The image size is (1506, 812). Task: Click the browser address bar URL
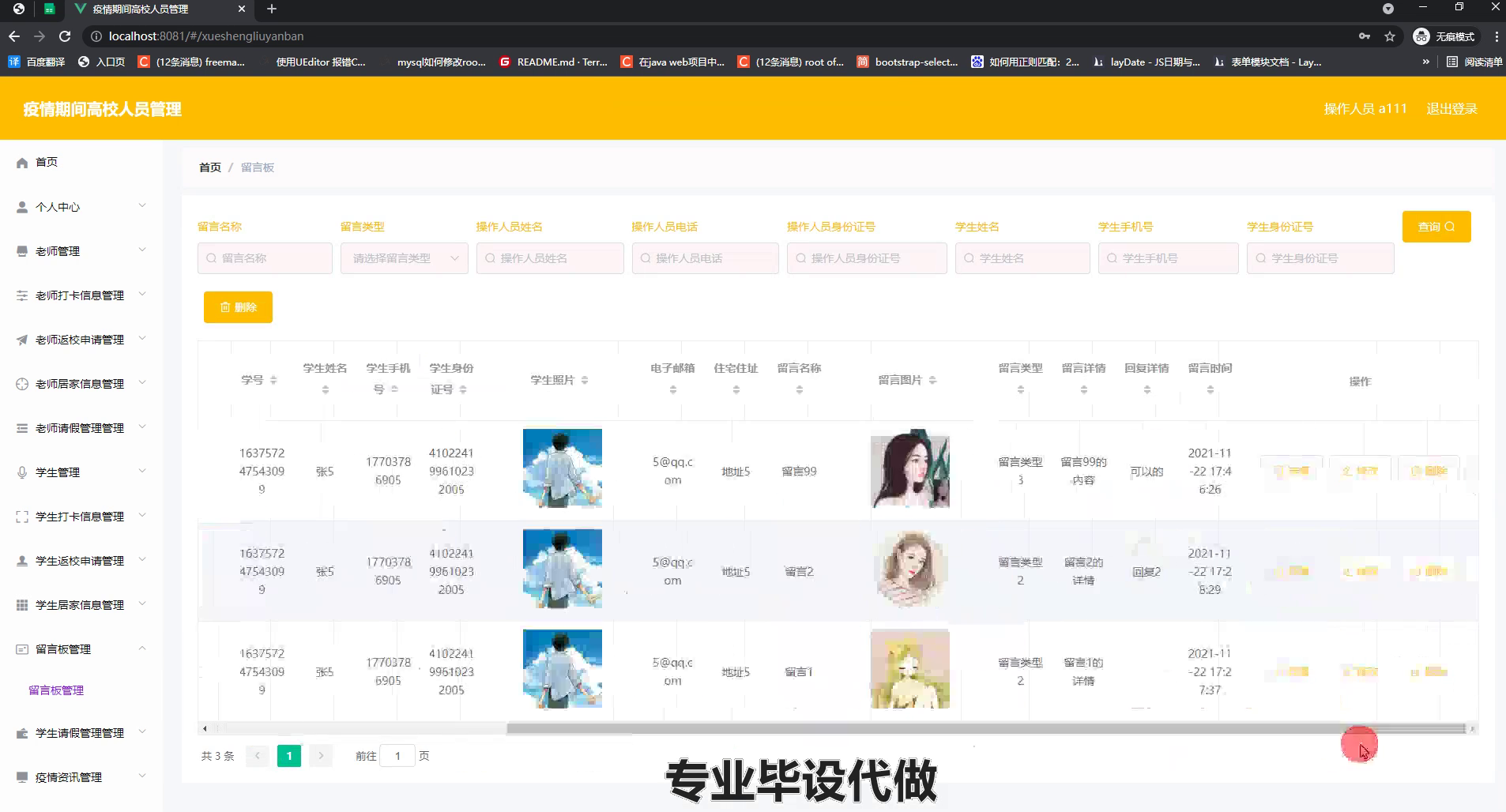(206, 36)
